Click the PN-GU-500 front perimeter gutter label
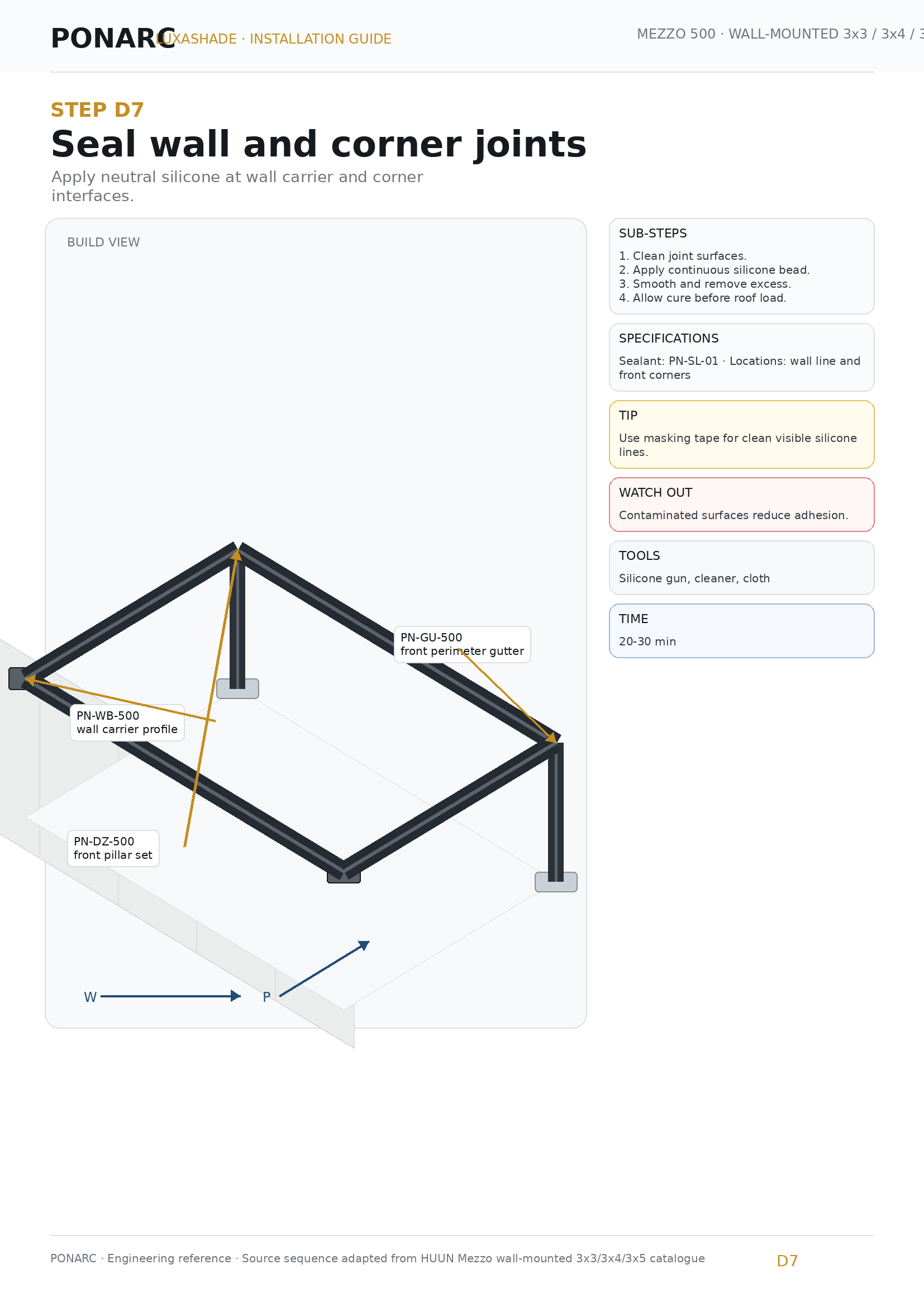This screenshot has width=924, height=1307. (462, 644)
